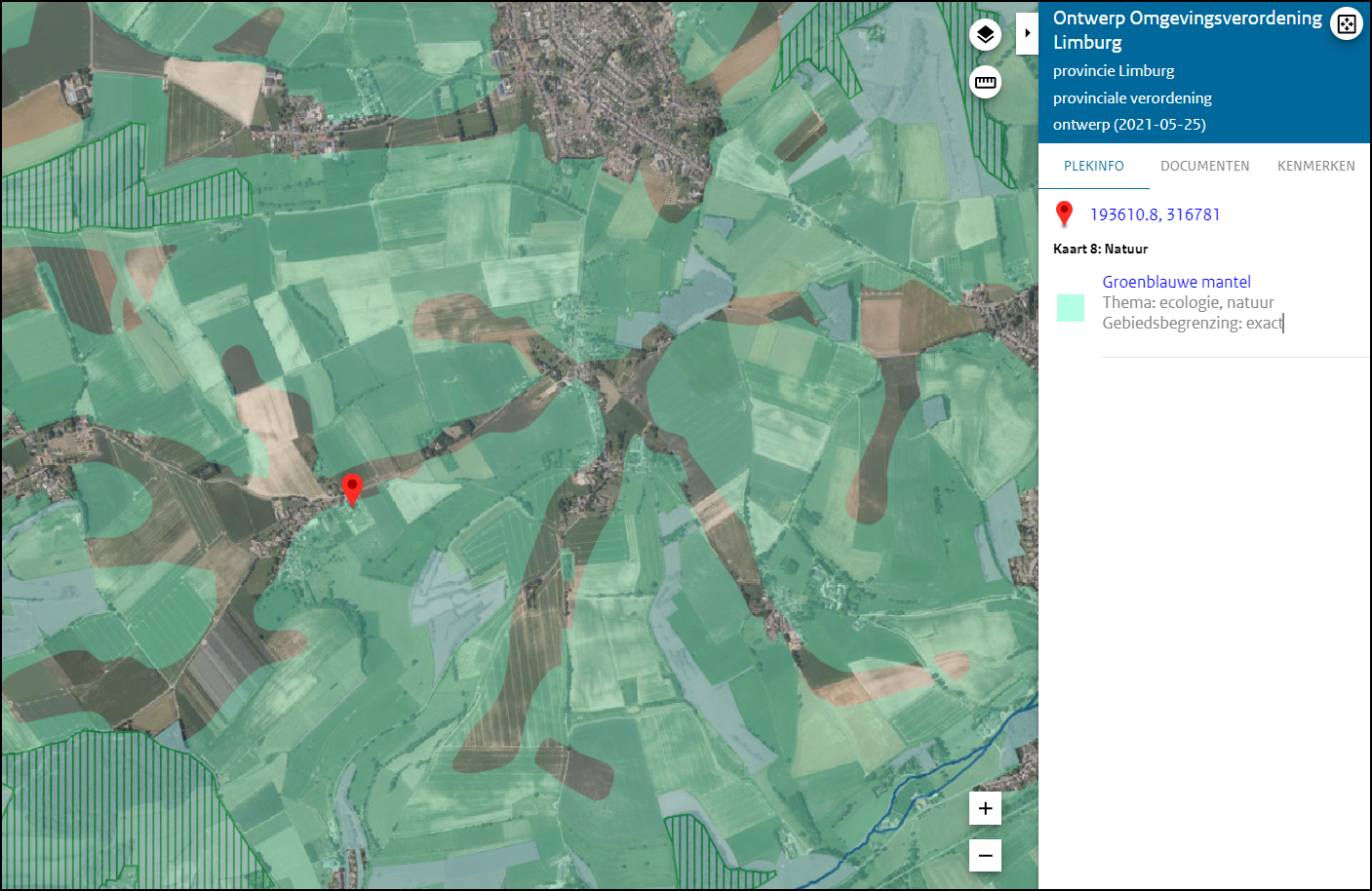Viewport: 1372px width, 891px height.
Task: Select the 'Kaart 8: Natuur' heading
Action: tap(1100, 249)
